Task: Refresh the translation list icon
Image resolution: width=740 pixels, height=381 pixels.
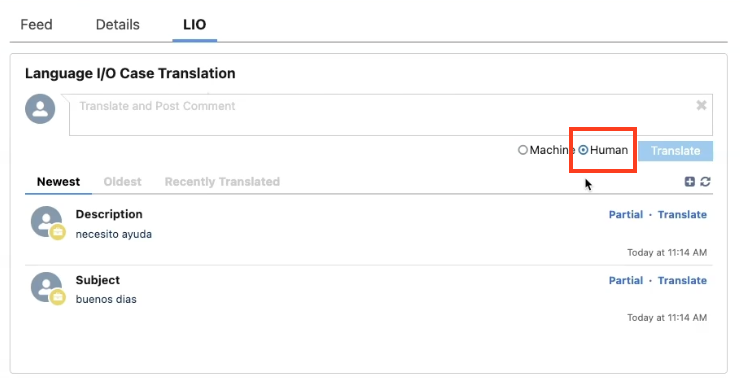Action: (706, 182)
